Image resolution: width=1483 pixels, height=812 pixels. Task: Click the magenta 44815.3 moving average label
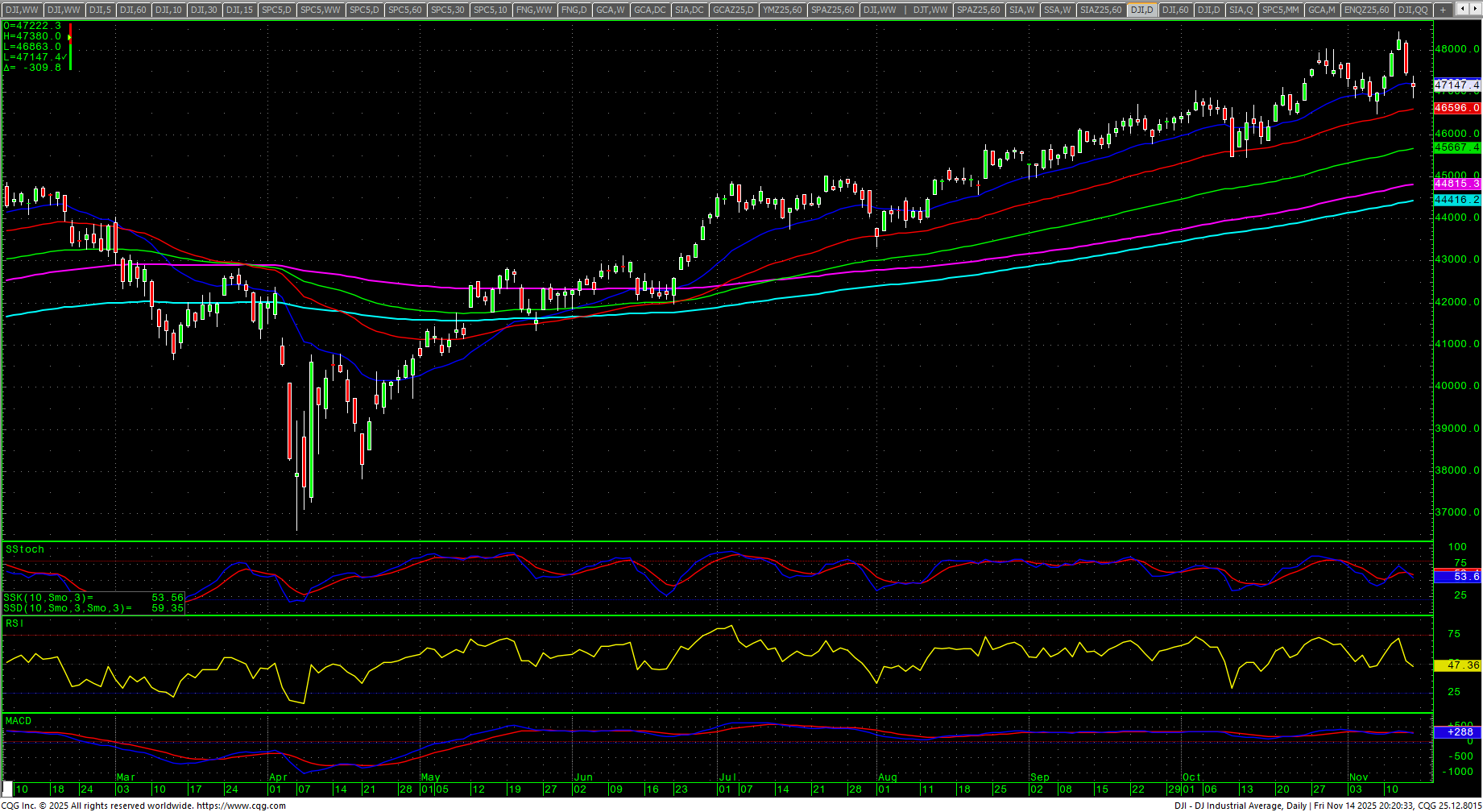click(x=1456, y=184)
